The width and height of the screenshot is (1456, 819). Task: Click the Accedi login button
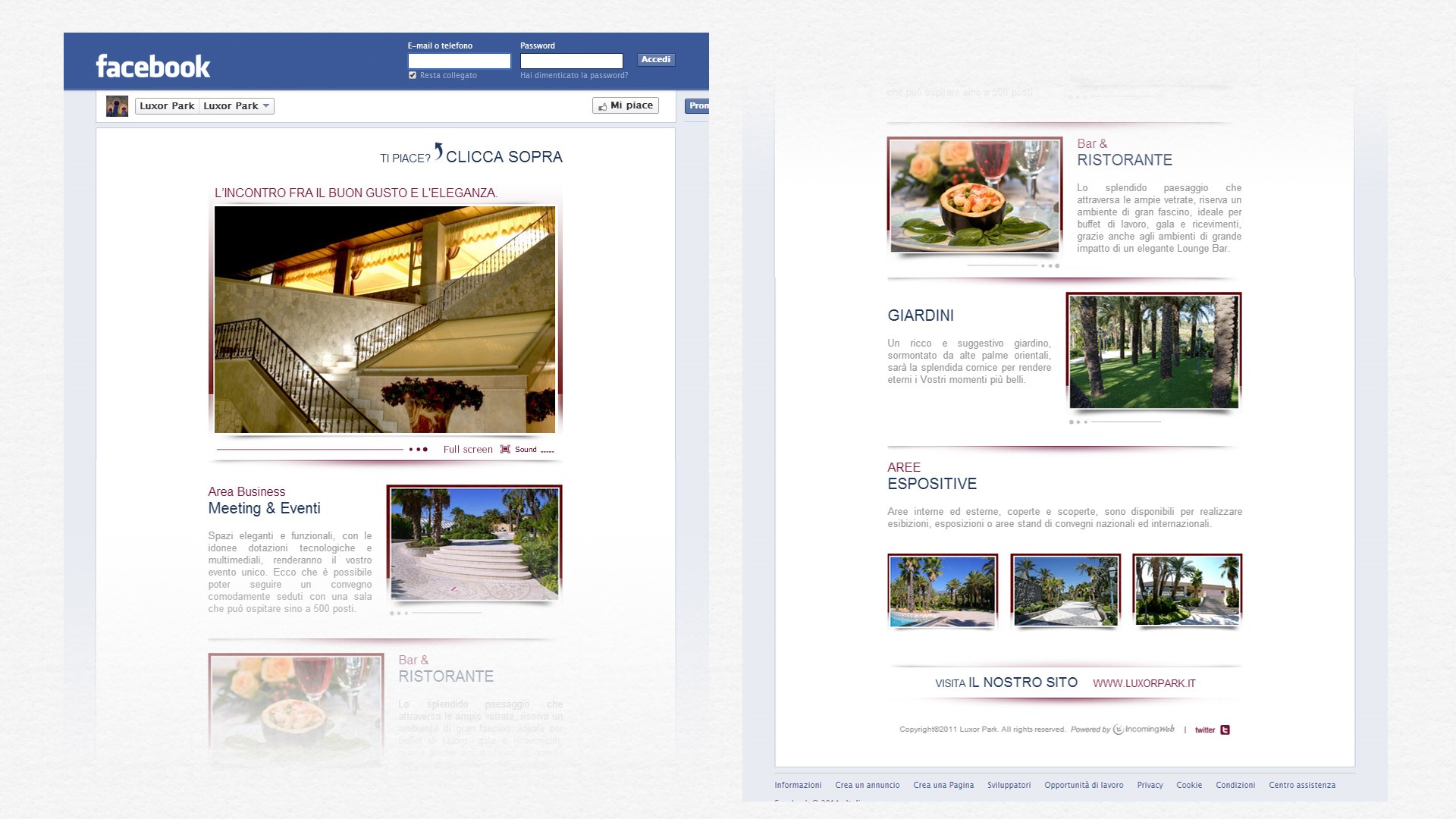[655, 59]
